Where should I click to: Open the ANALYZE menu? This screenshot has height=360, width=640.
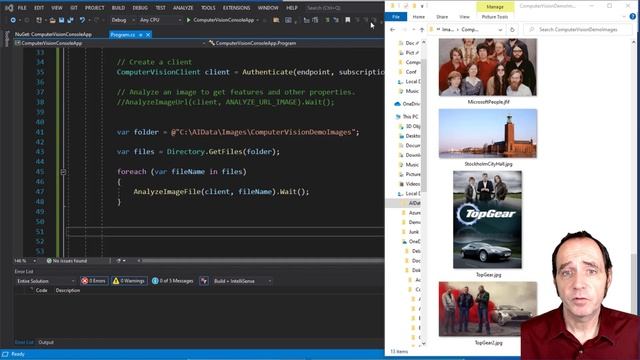coord(183,8)
